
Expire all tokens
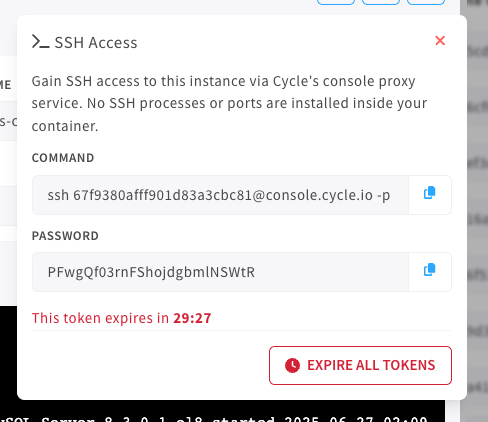point(360,365)
